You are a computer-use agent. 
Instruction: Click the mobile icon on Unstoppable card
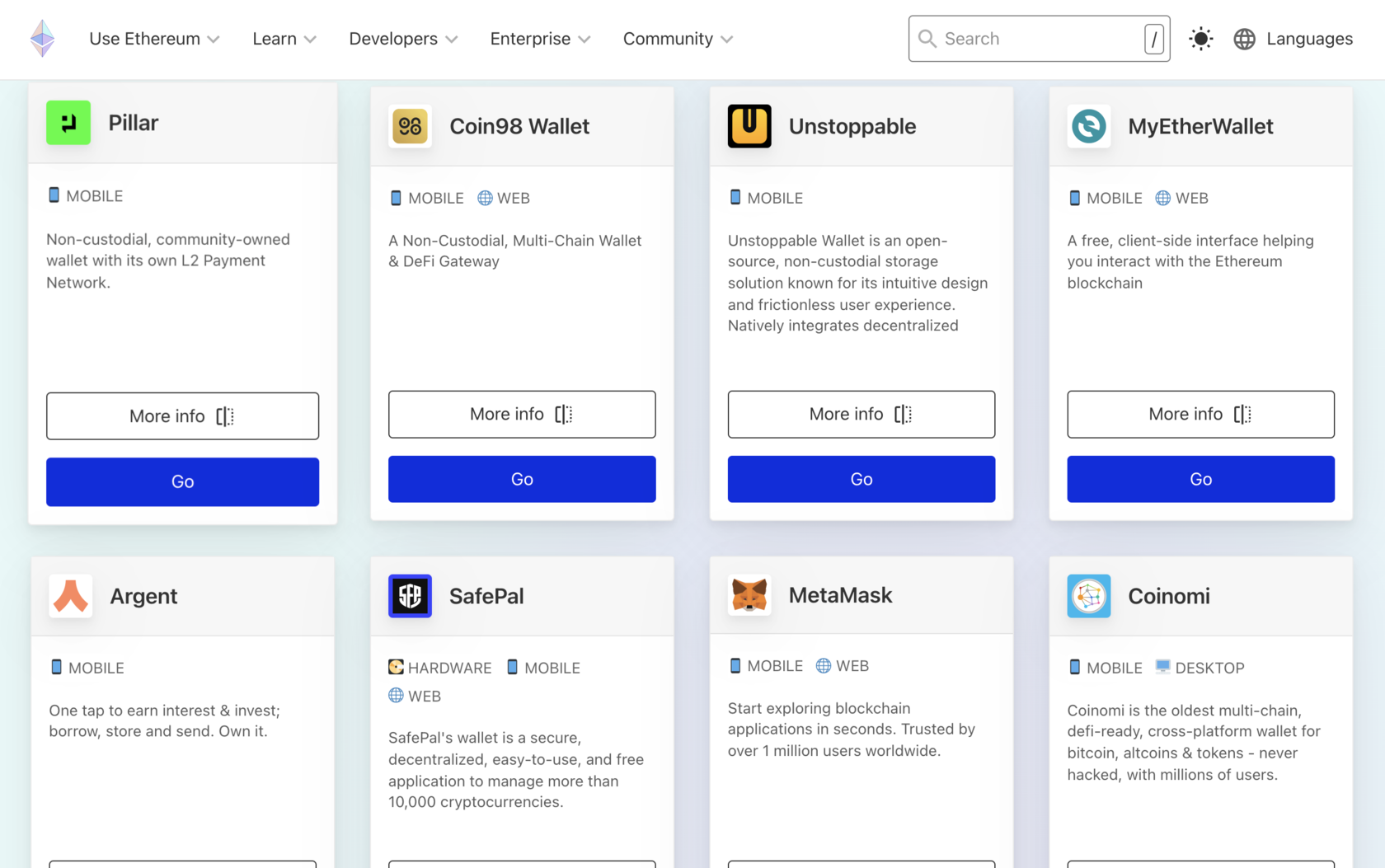click(735, 197)
